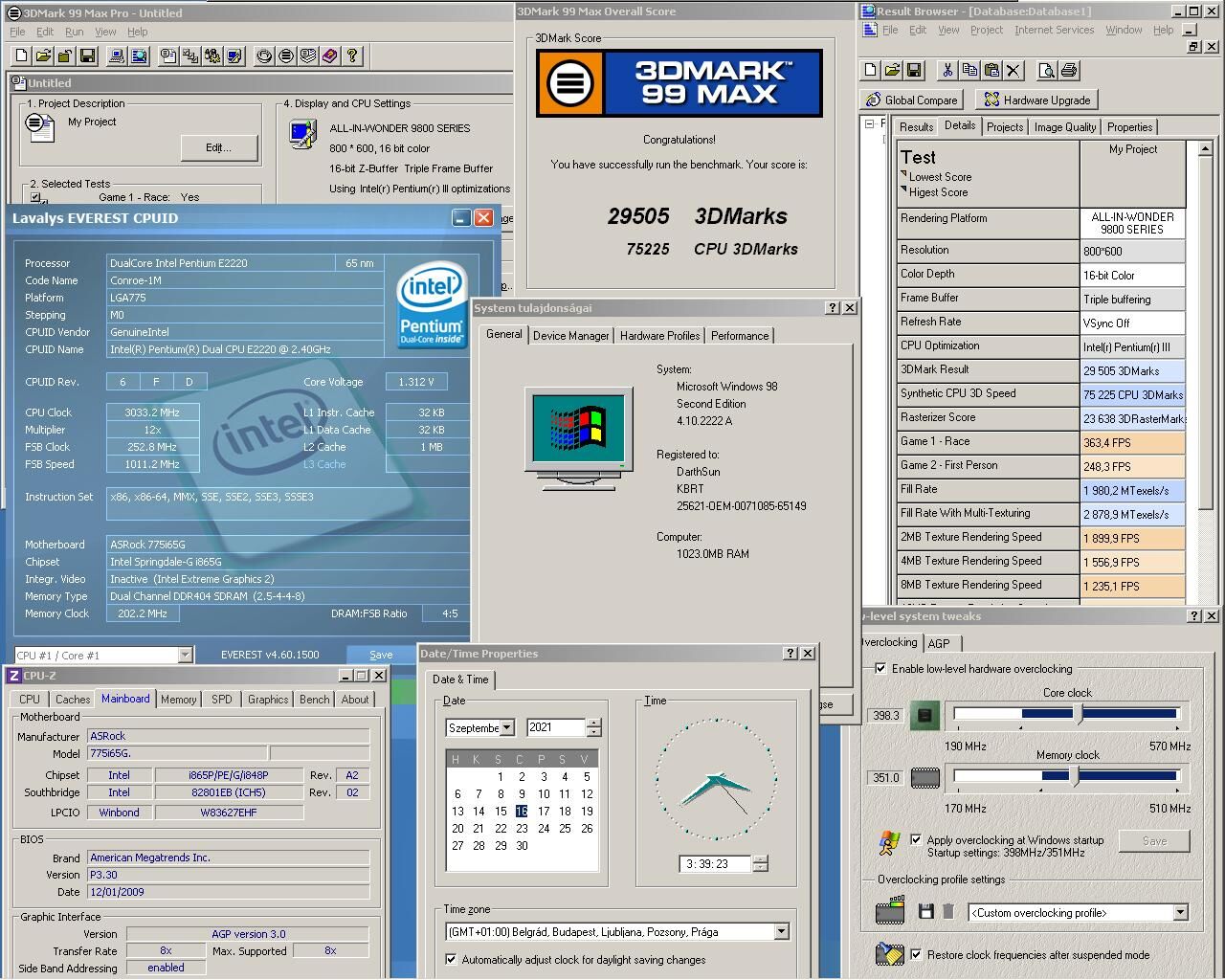
Task: Click the memory chip icon beside Memory clock
Action: tap(924, 777)
